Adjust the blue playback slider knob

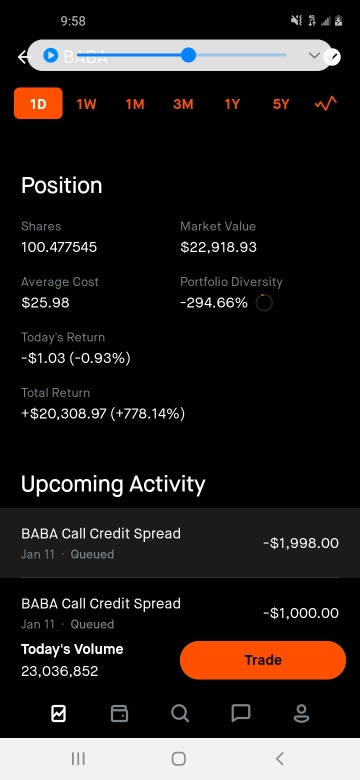[188, 55]
